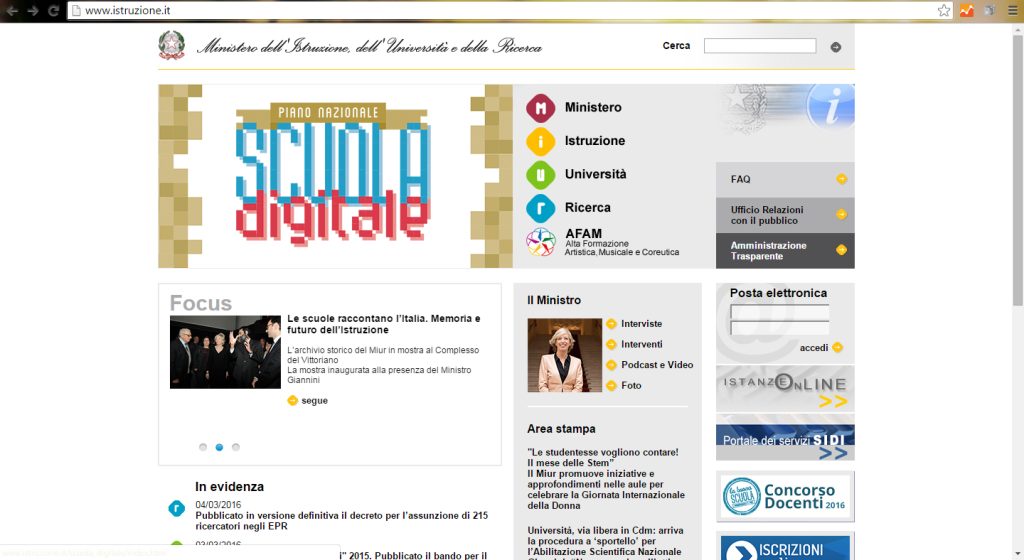This screenshot has width=1024, height=560.
Task: Click the Italian Republic emblem logo
Action: [x=172, y=45]
